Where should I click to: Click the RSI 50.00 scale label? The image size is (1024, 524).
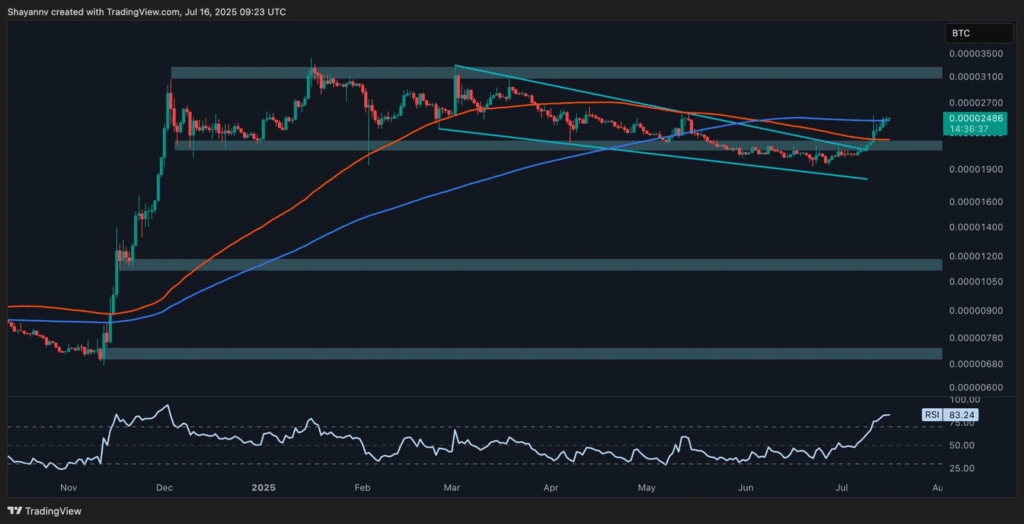(962, 445)
